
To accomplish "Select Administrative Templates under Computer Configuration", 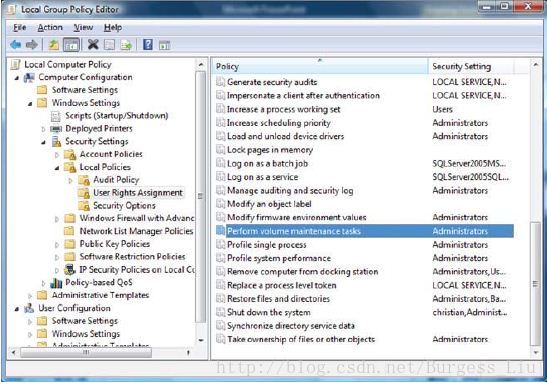I will tap(100, 296).
